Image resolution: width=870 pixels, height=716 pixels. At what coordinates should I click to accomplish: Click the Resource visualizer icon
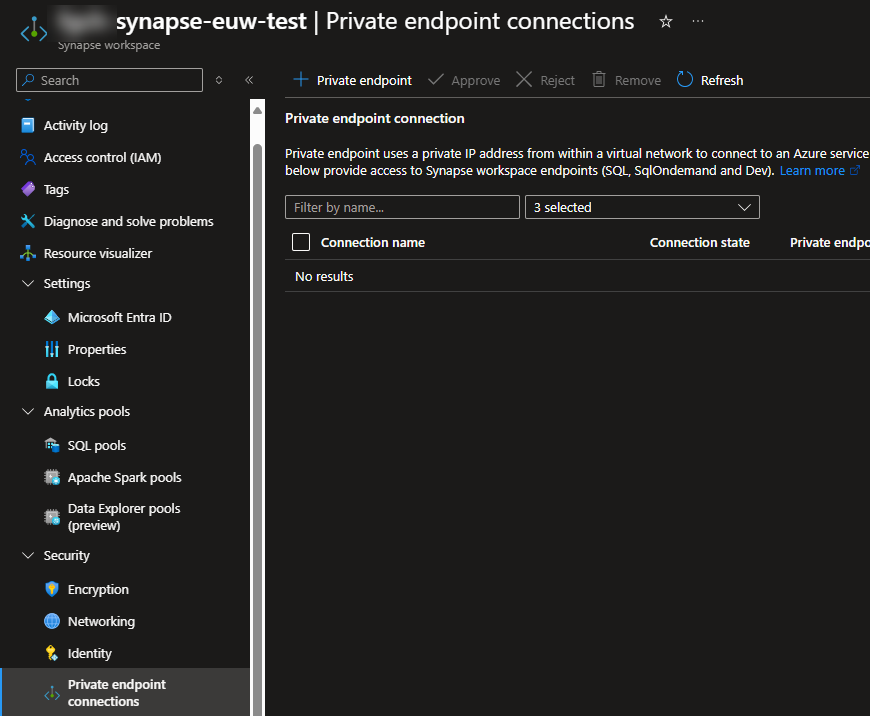pyautogui.click(x=28, y=253)
